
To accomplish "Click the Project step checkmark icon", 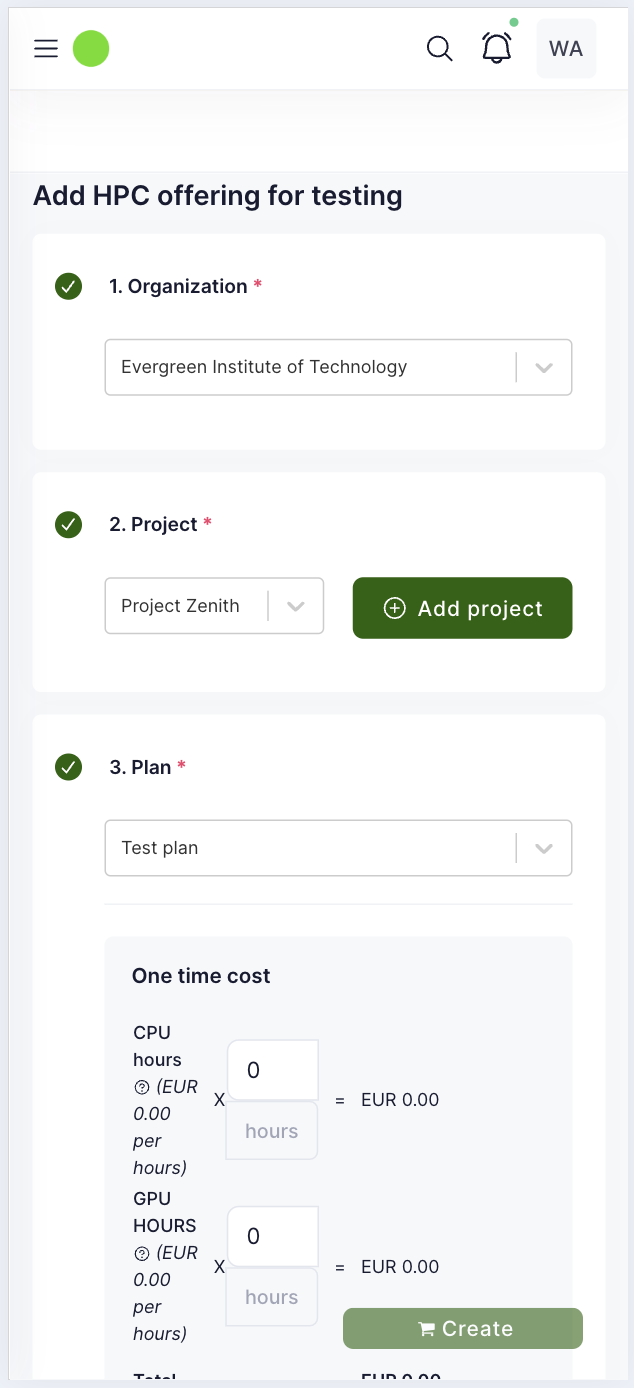I will coord(68,524).
